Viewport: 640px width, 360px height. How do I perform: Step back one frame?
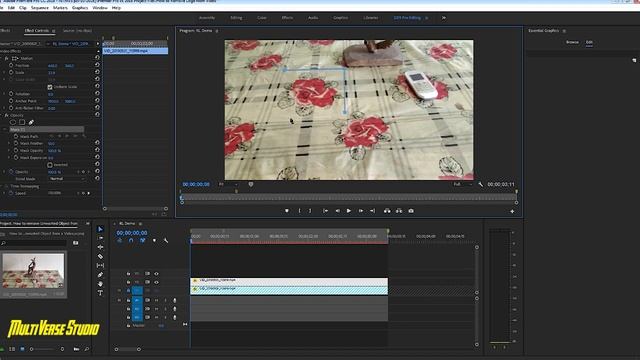coord(338,211)
